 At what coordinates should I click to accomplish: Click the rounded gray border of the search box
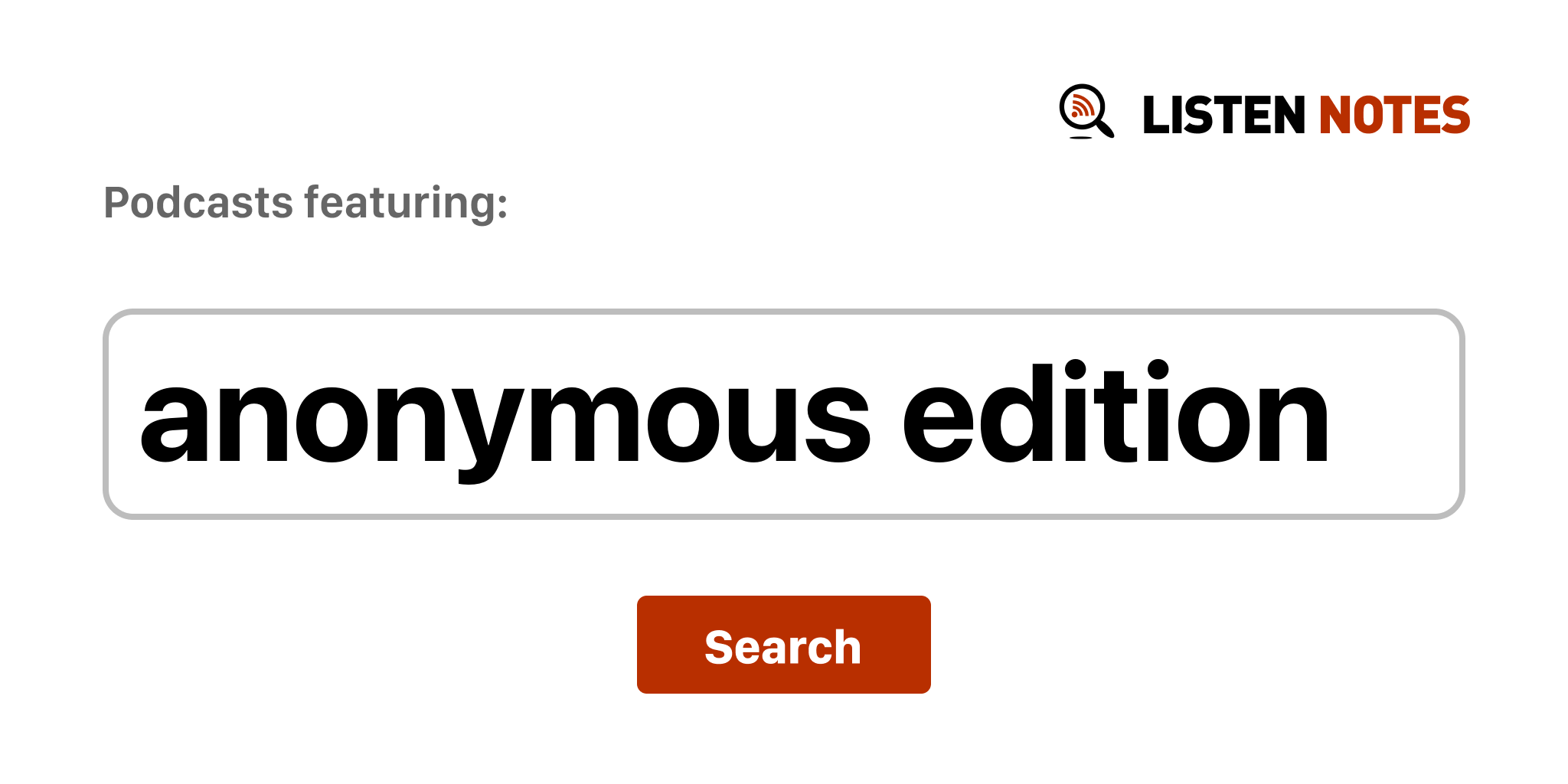(x=784, y=312)
